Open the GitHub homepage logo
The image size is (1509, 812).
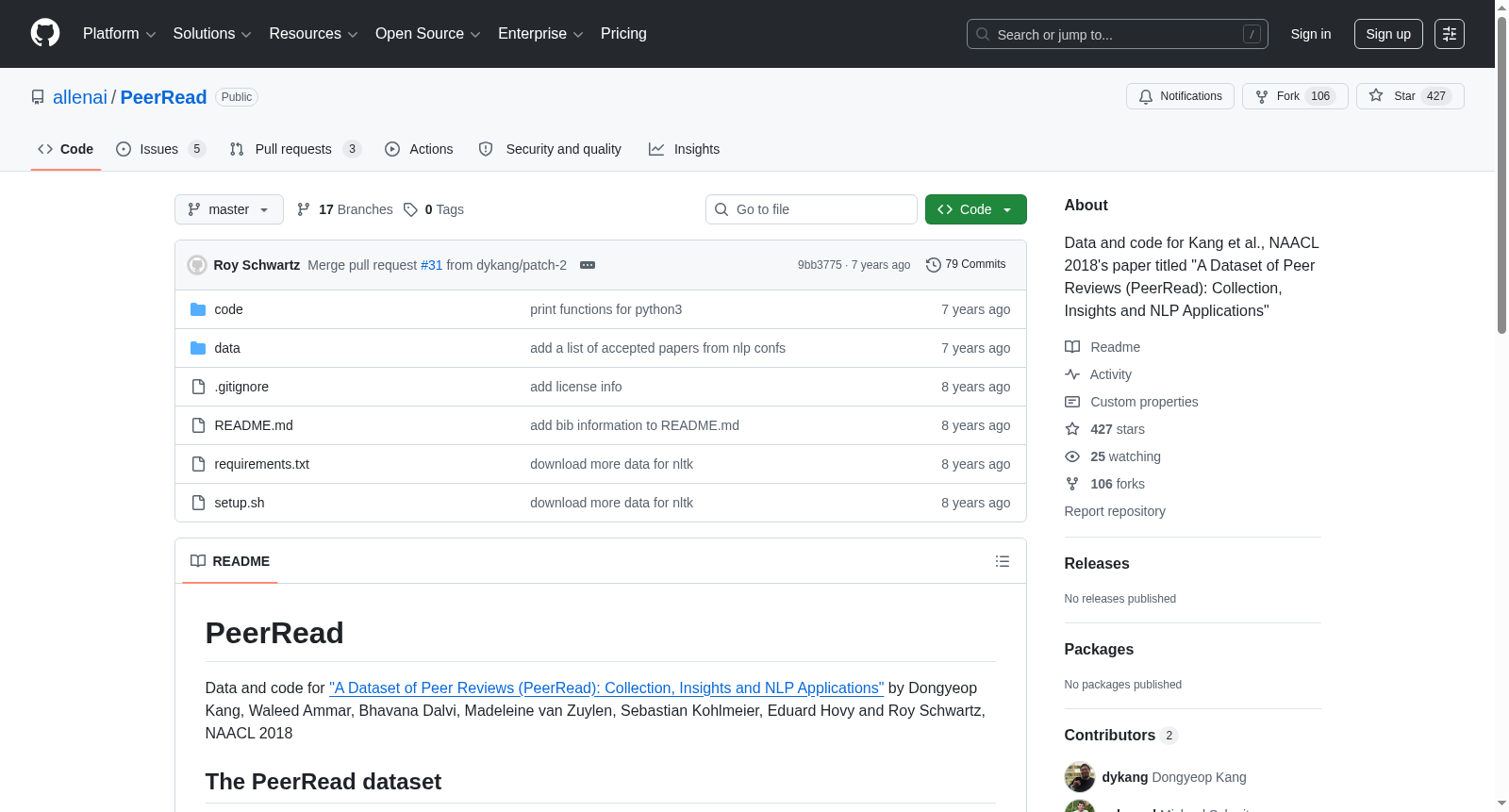[45, 34]
